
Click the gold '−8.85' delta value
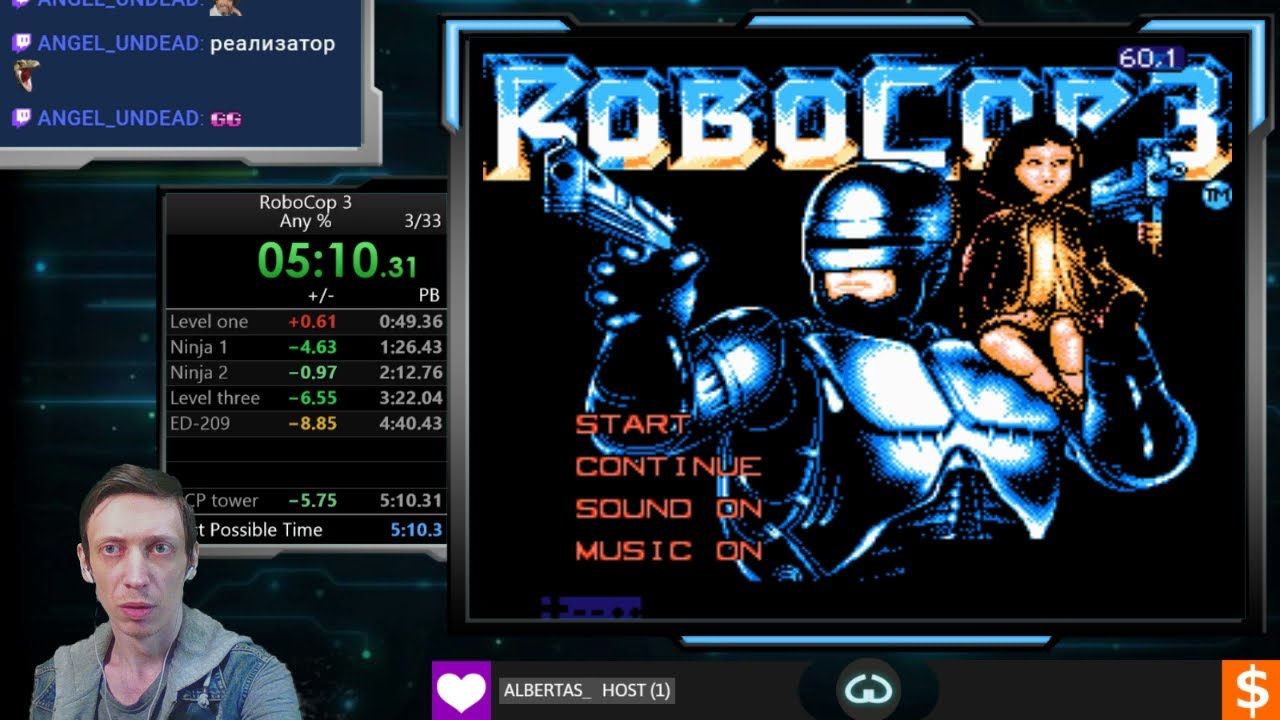pyautogui.click(x=312, y=423)
